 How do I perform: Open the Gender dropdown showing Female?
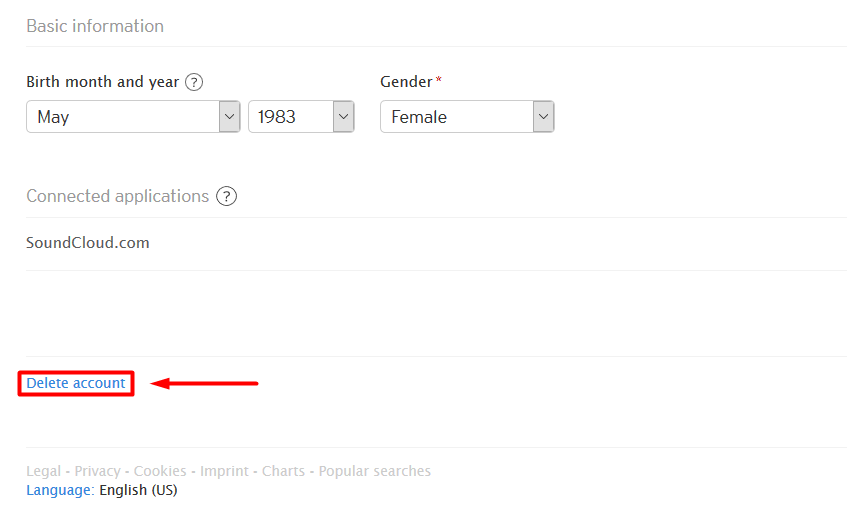click(x=467, y=117)
